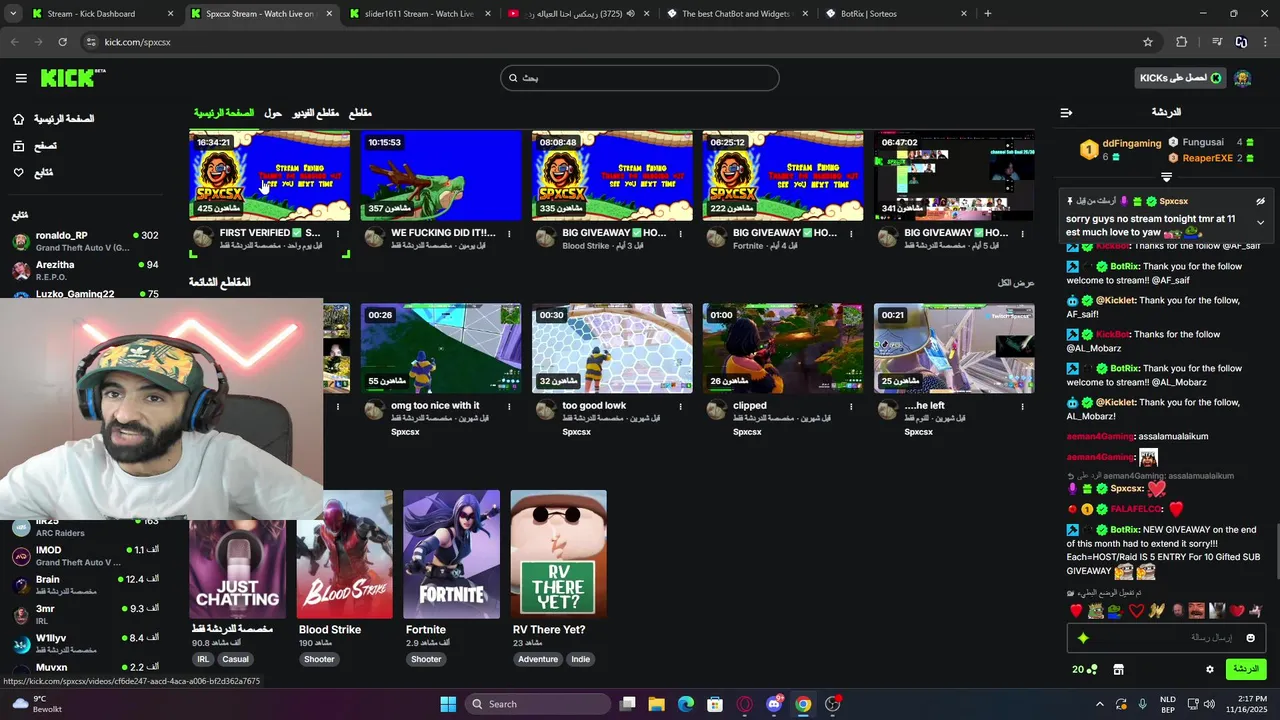Select the channel Clips tab (مقاطع)
Image resolution: width=1280 pixels, height=720 pixels.
pos(360,113)
